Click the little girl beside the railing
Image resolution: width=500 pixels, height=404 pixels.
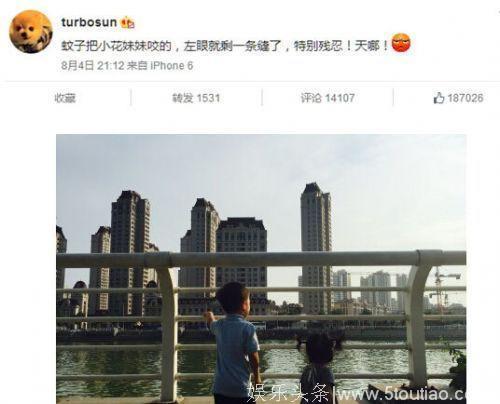(318, 367)
